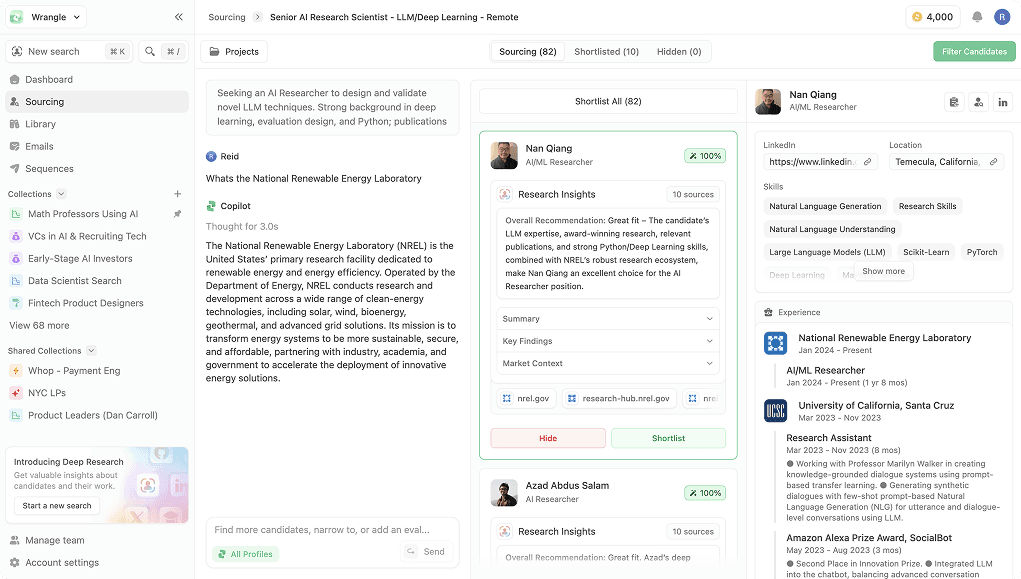Open Dashboard from the sidebar

97,79
